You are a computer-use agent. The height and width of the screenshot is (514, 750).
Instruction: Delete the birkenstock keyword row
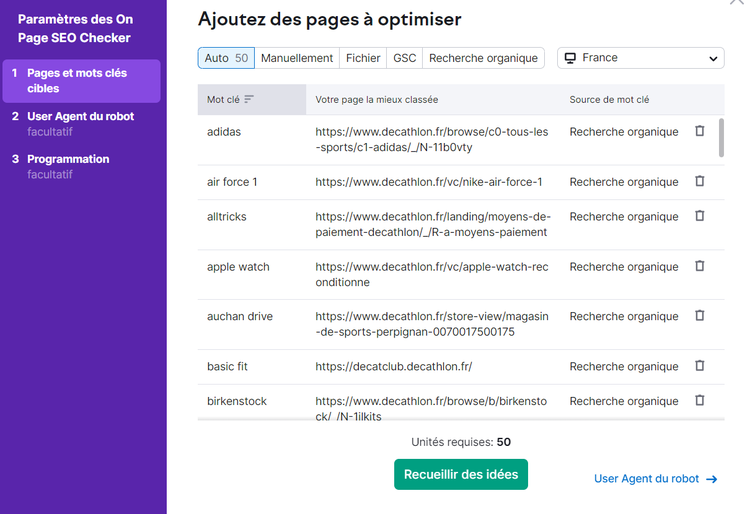coord(699,400)
